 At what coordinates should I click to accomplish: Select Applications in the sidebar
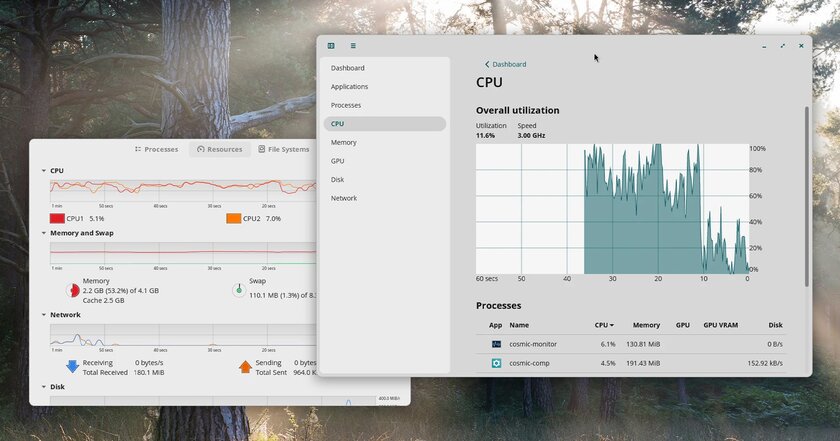[385, 87]
